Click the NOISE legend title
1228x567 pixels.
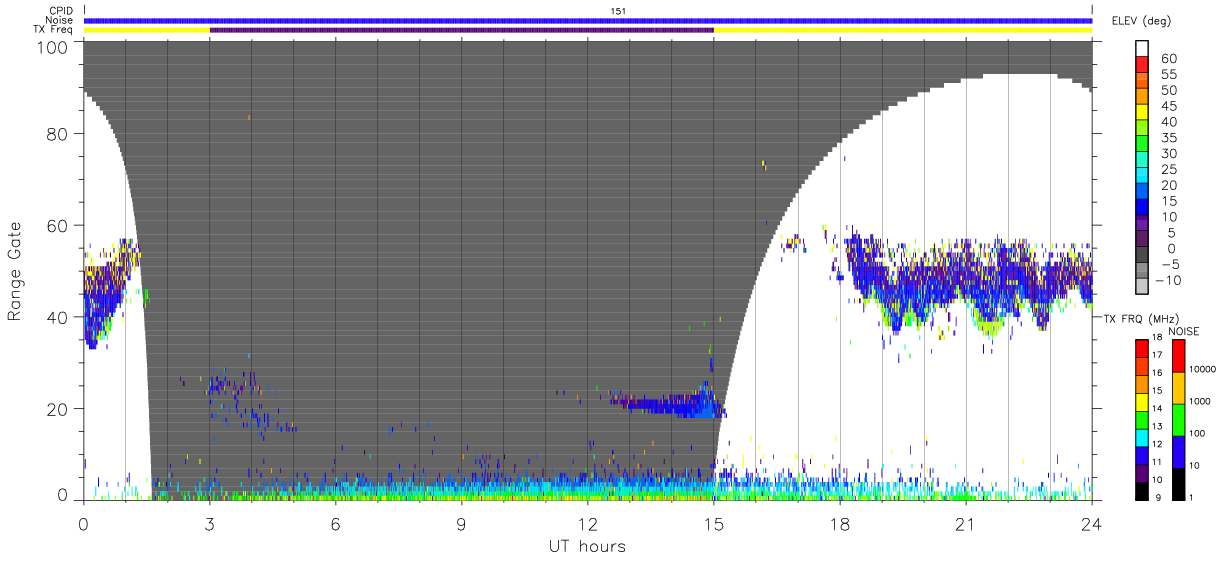point(1184,331)
